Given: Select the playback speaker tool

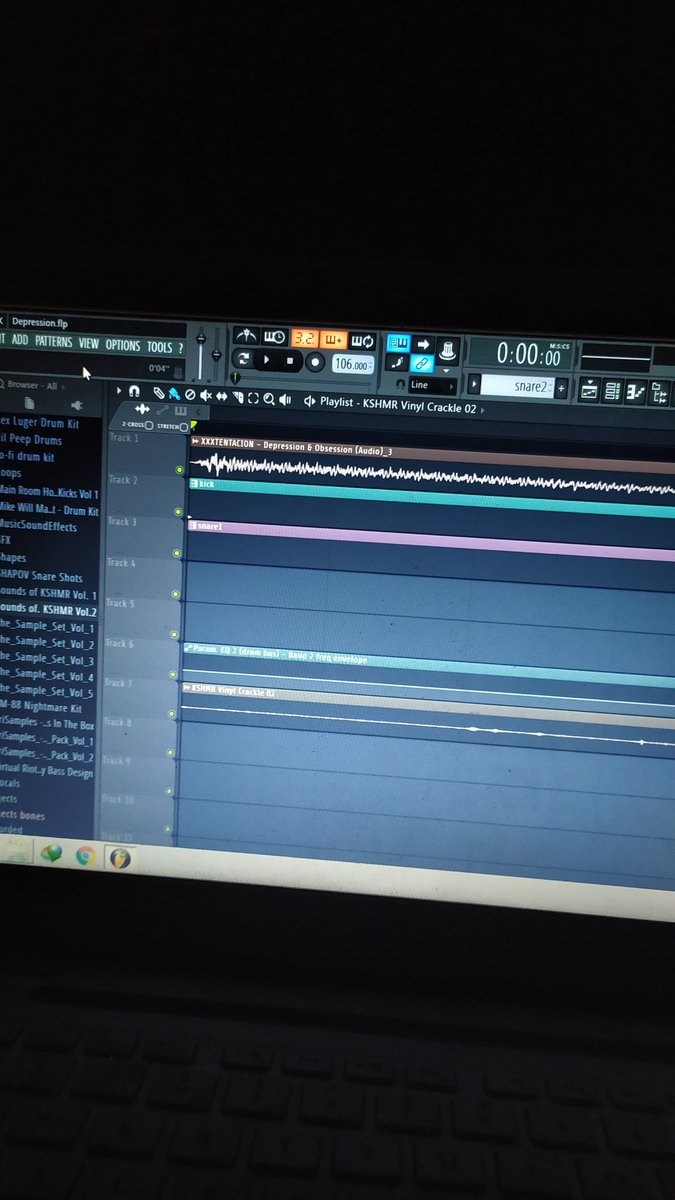Looking at the screenshot, I should 285,400.
